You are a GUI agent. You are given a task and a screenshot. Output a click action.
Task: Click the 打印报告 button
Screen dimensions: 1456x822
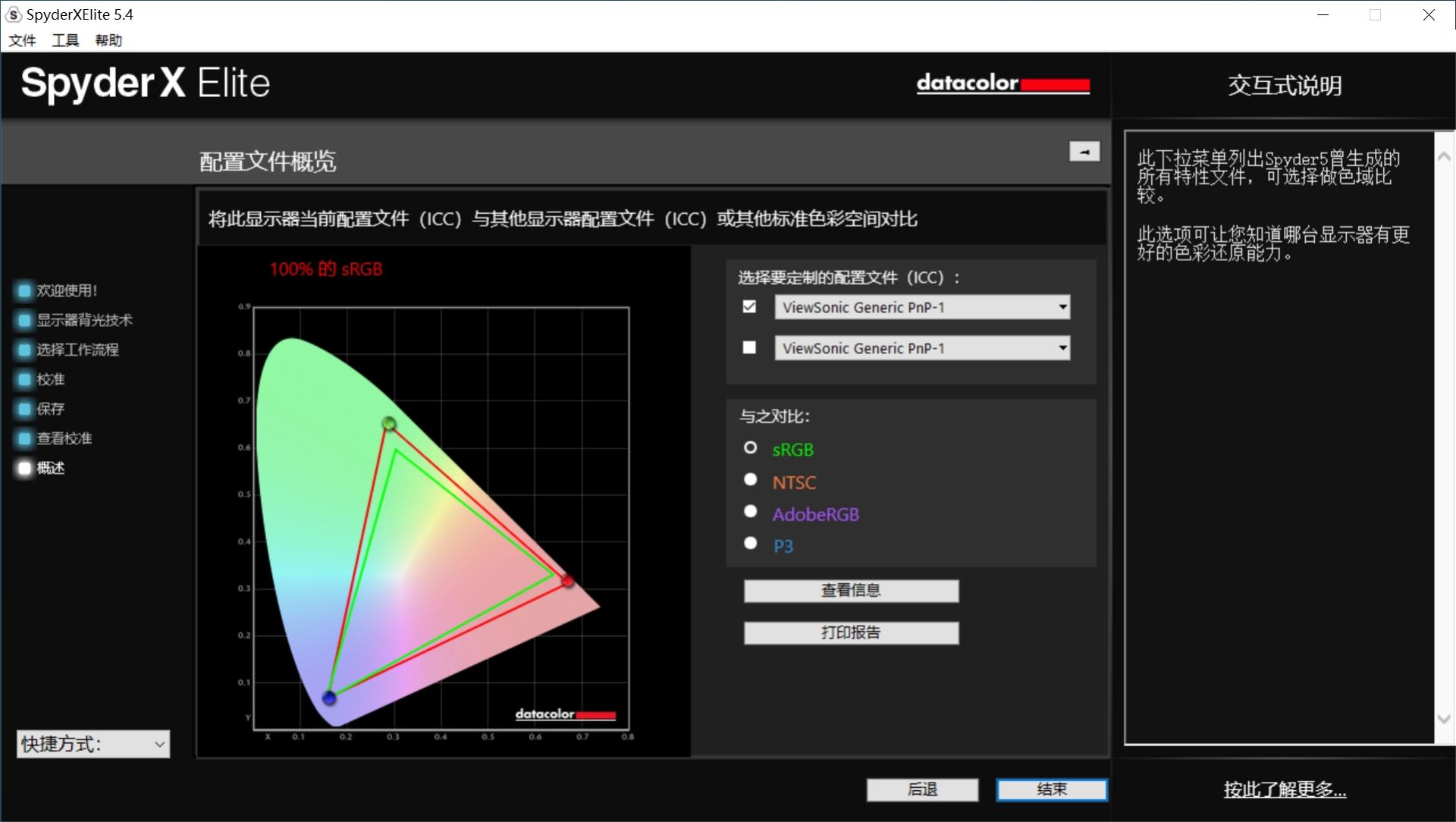pyautogui.click(x=851, y=632)
